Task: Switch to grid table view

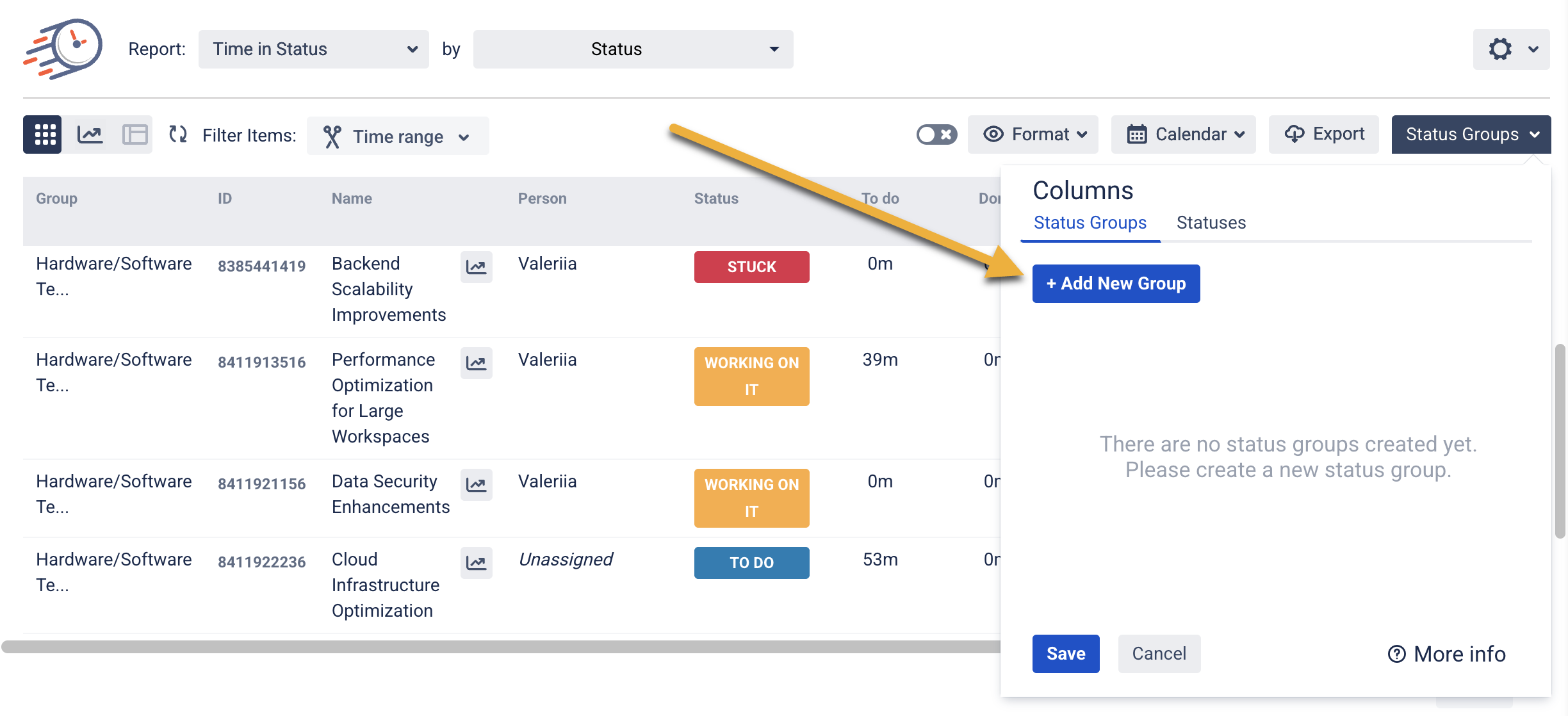Action: click(x=43, y=134)
